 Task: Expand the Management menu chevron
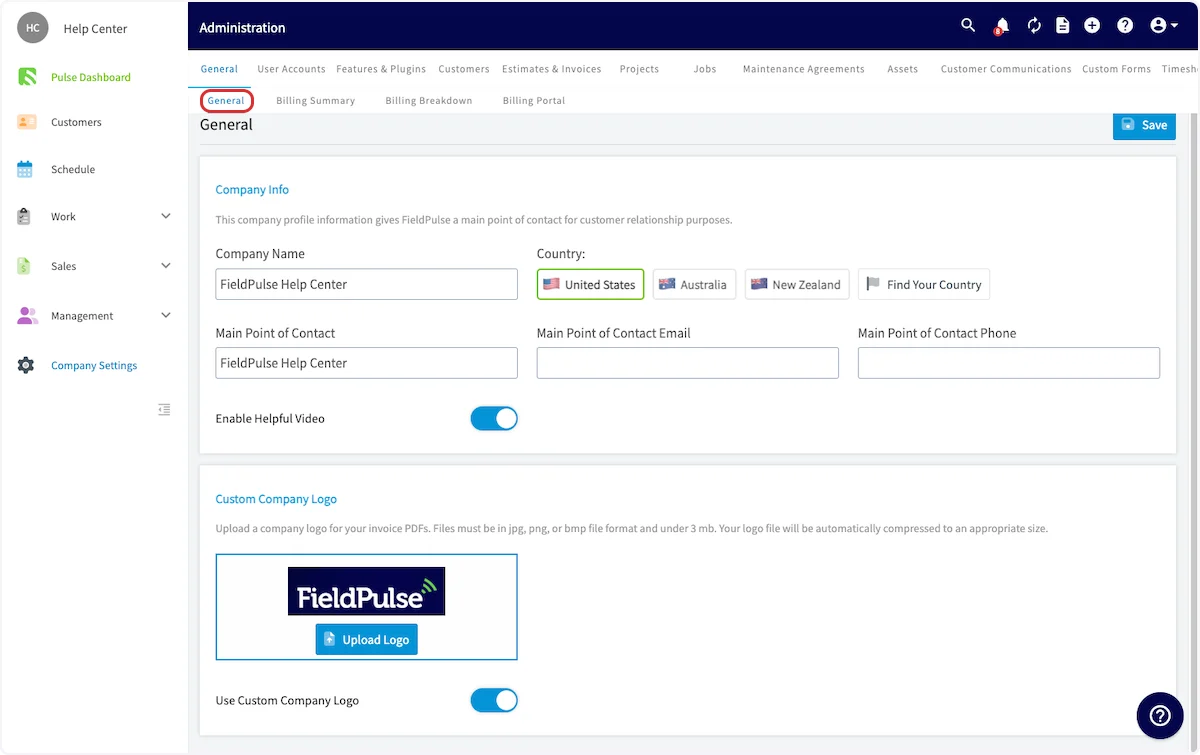(166, 315)
